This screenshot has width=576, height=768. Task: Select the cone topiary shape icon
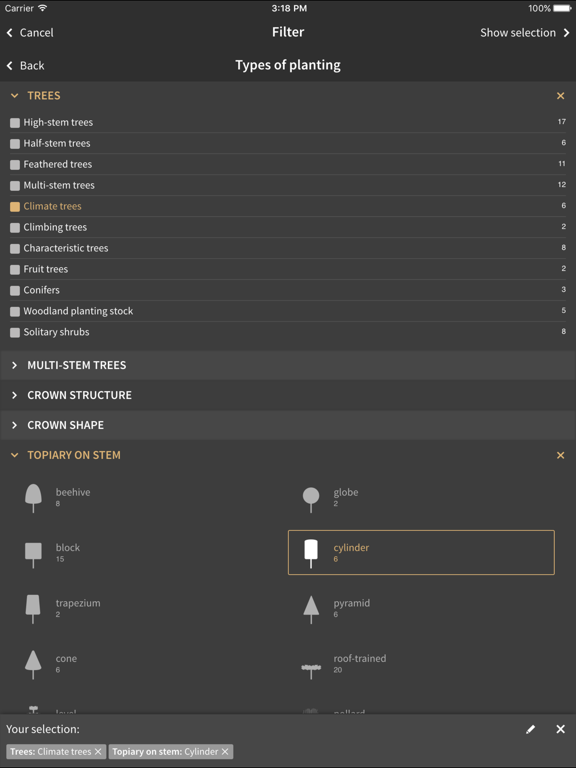coord(33,665)
